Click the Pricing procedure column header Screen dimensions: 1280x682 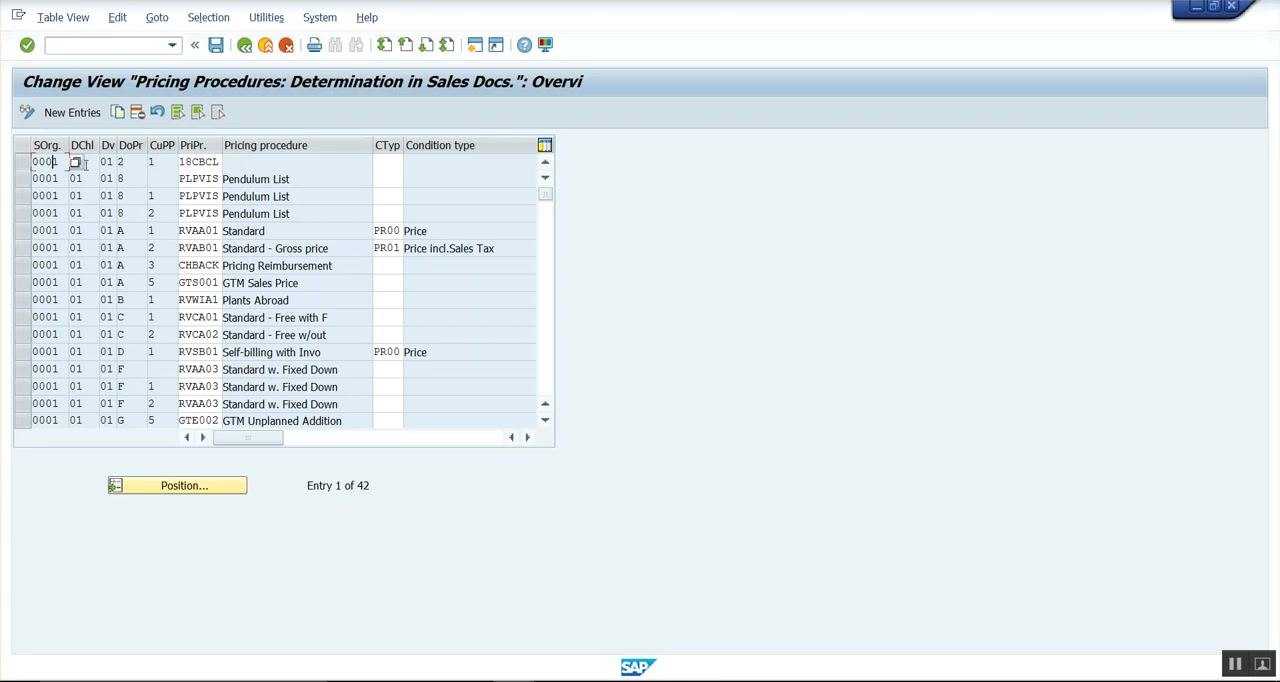point(297,145)
